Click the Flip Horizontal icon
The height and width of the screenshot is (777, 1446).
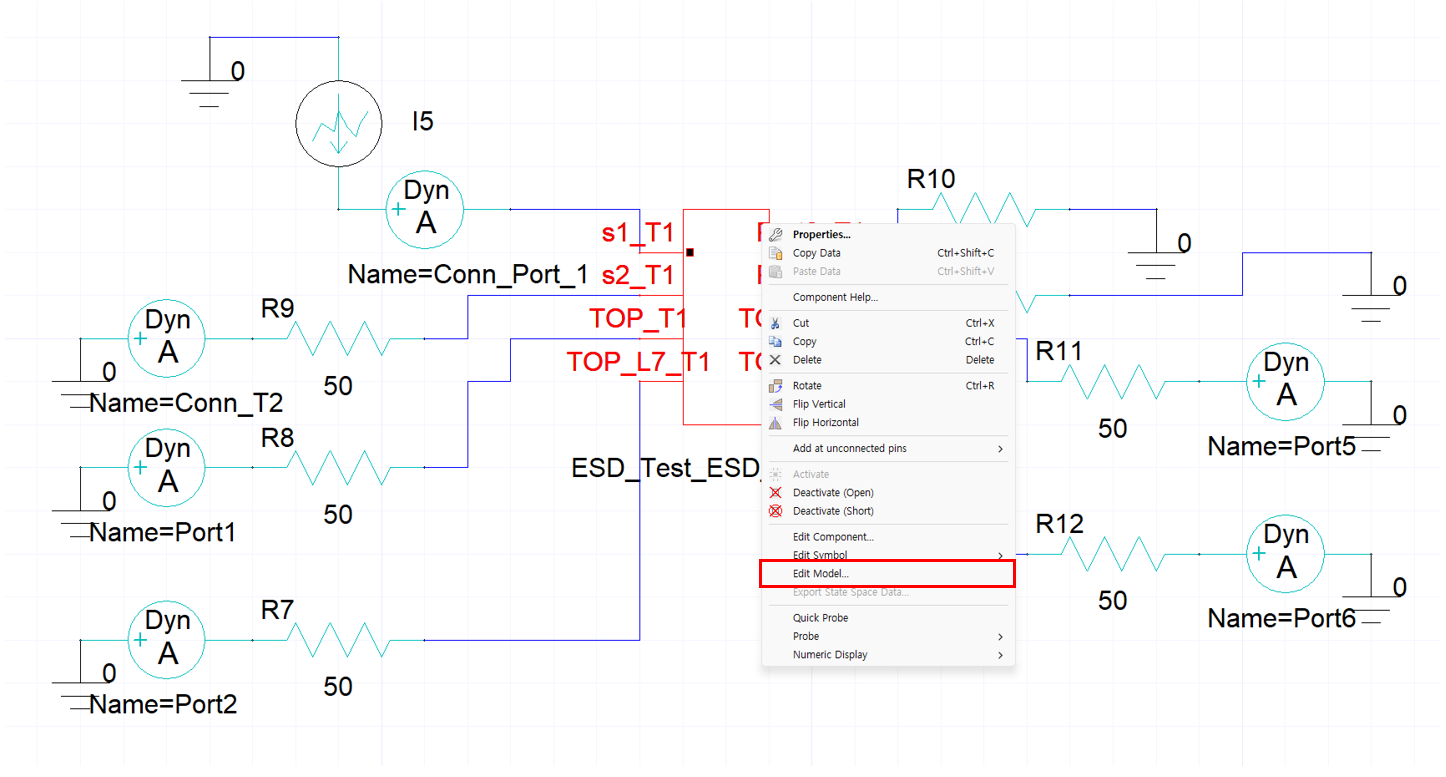[x=775, y=423]
